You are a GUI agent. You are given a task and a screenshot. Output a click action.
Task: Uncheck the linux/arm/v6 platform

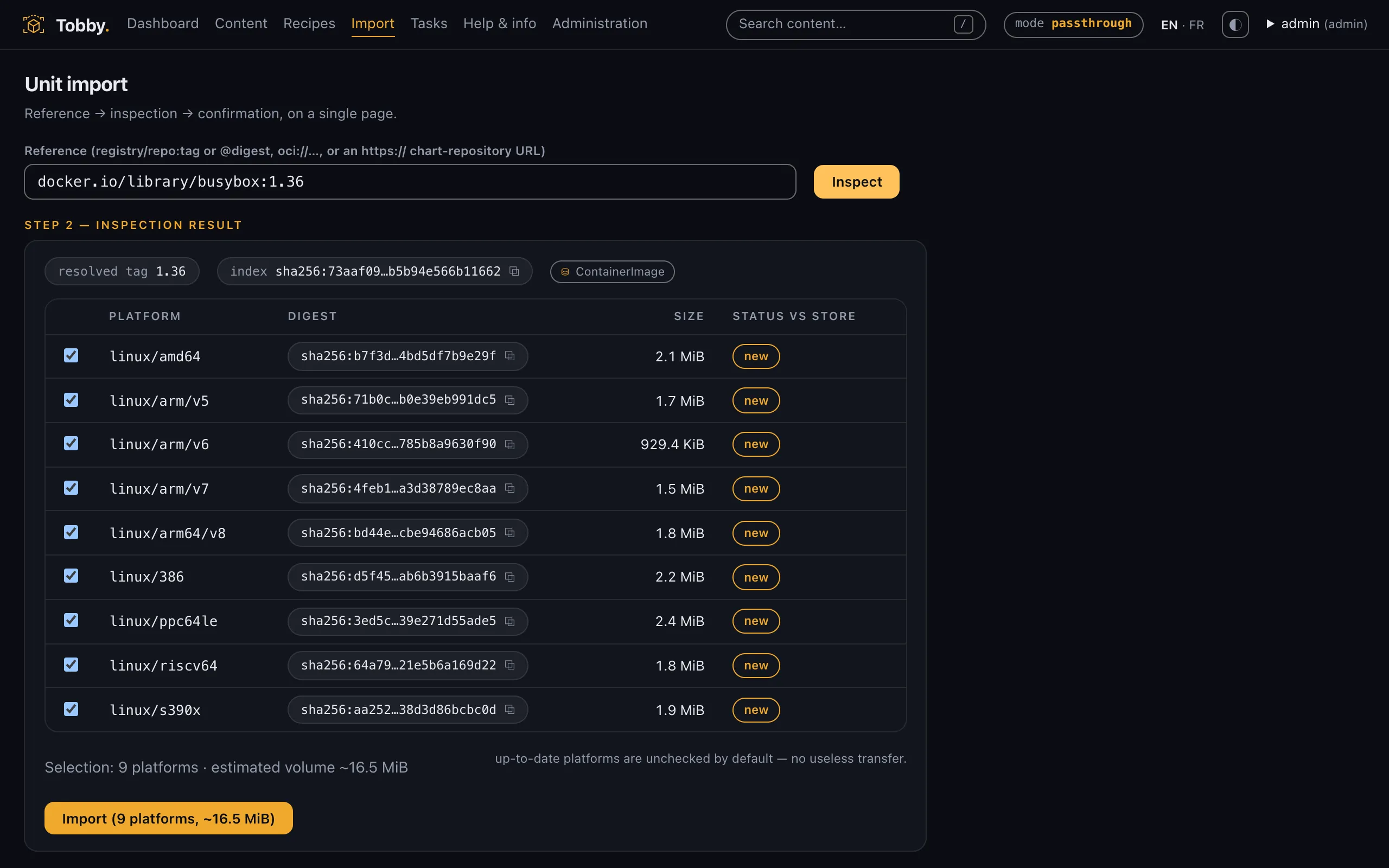(71, 443)
